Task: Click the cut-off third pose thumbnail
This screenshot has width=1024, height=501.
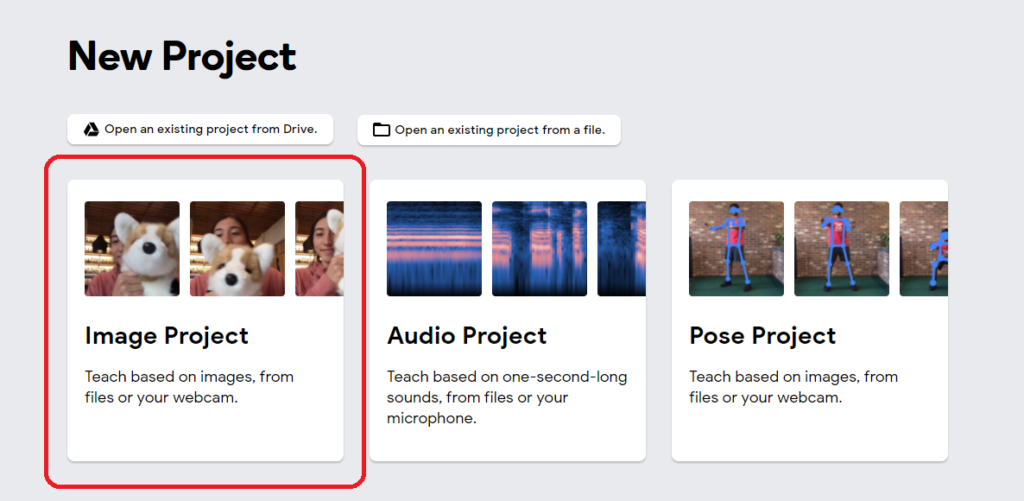Action: point(923,249)
